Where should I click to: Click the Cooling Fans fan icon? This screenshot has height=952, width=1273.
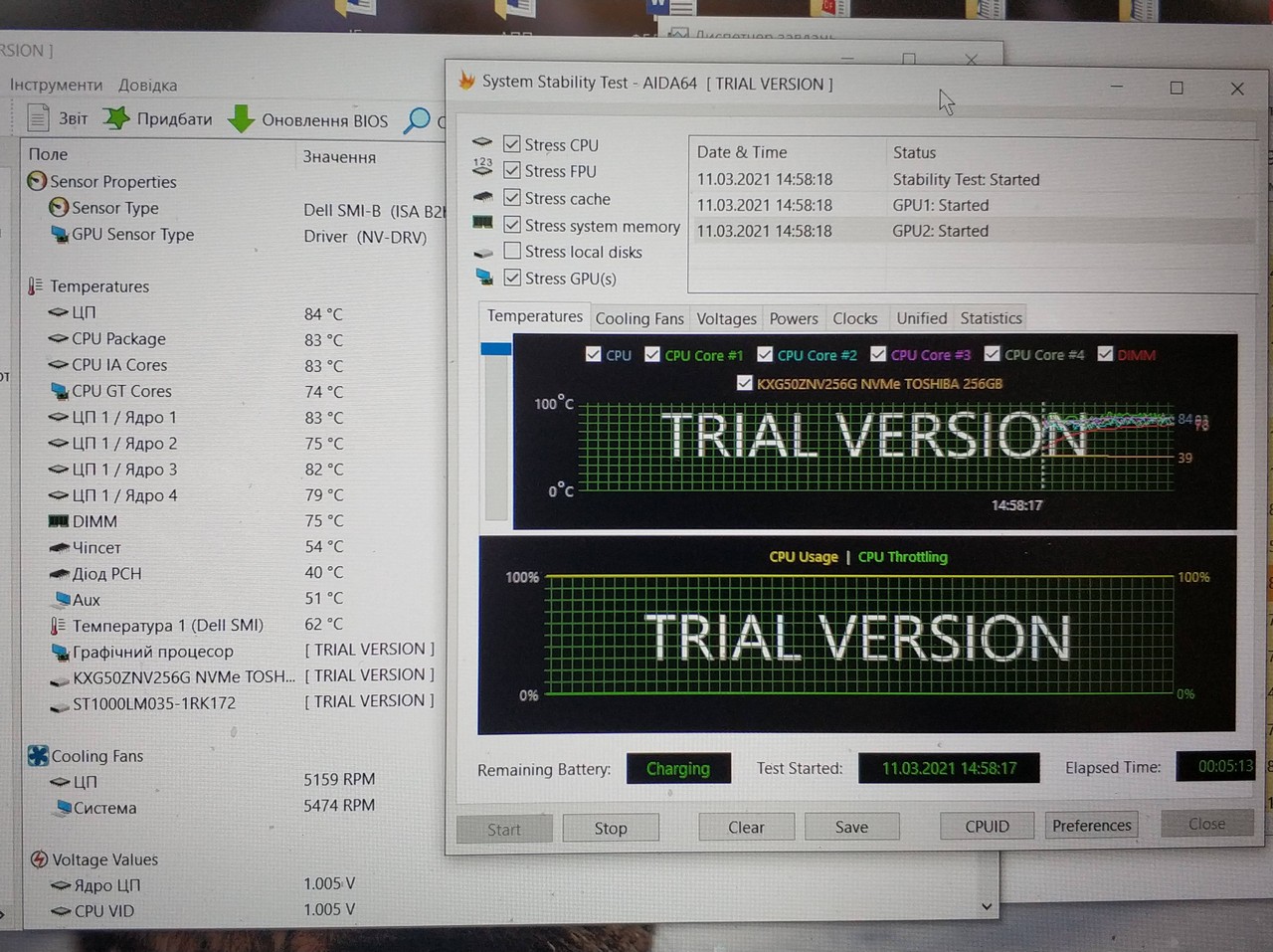(x=38, y=756)
